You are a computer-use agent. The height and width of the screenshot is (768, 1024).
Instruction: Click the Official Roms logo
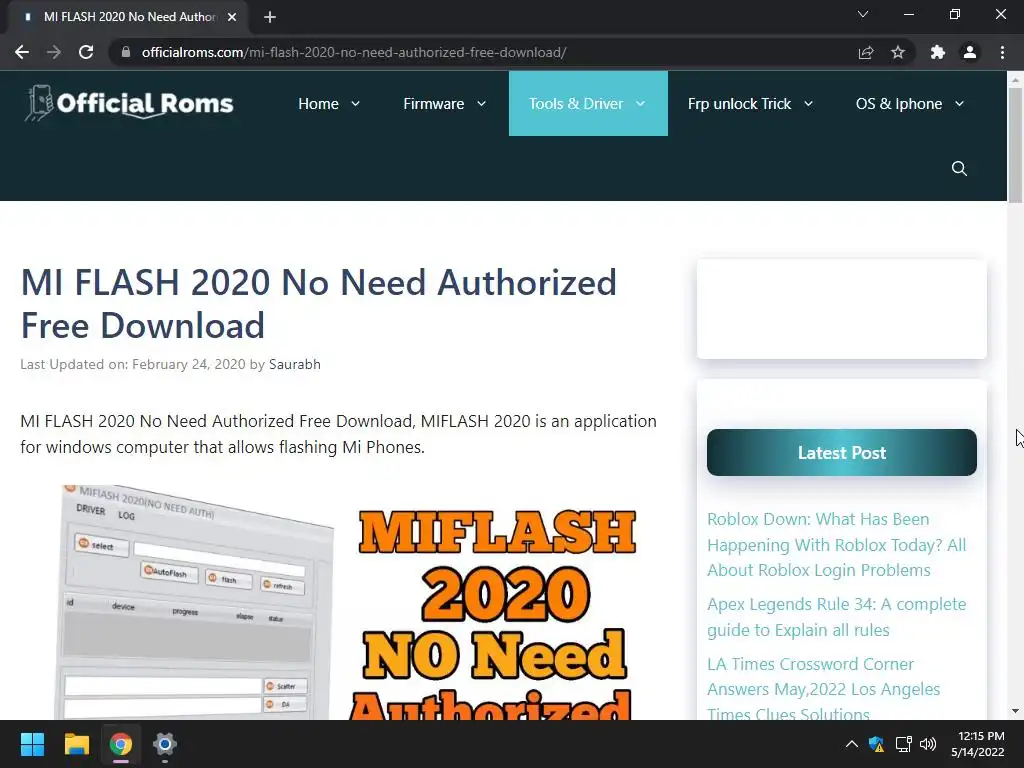point(129,103)
